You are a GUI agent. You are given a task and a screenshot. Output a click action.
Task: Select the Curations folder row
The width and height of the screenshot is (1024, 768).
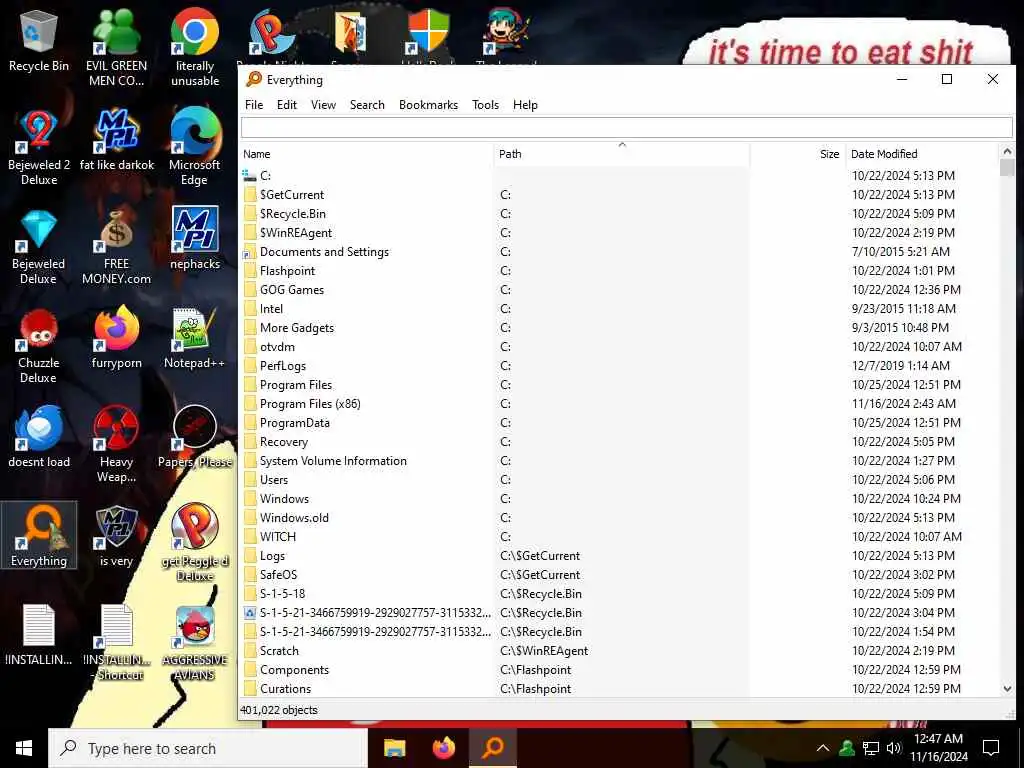(x=619, y=688)
